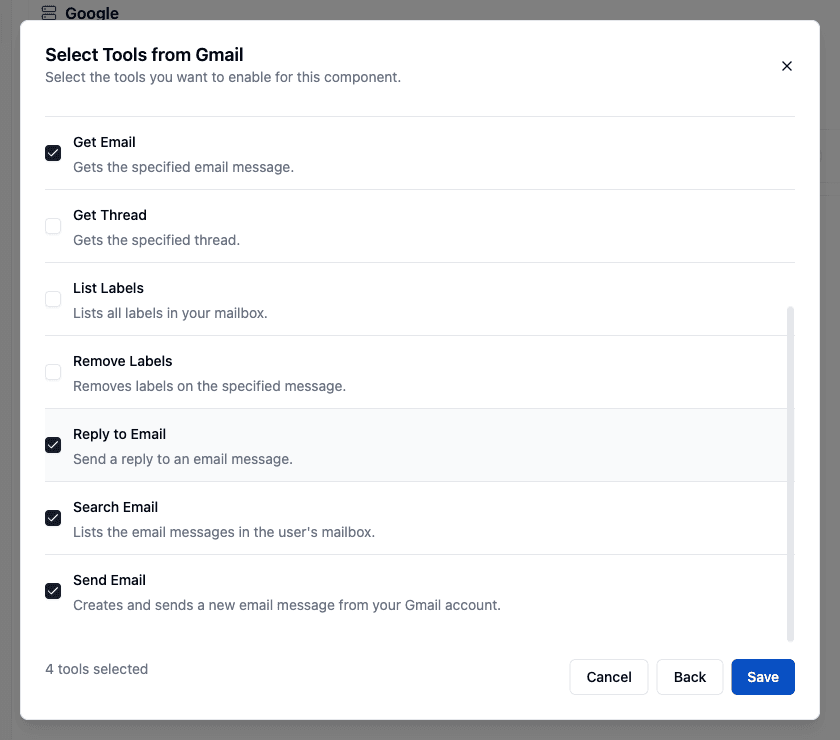This screenshot has height=740, width=840.
Task: Enable the List Labels tool checkbox
Action: [x=53, y=299]
